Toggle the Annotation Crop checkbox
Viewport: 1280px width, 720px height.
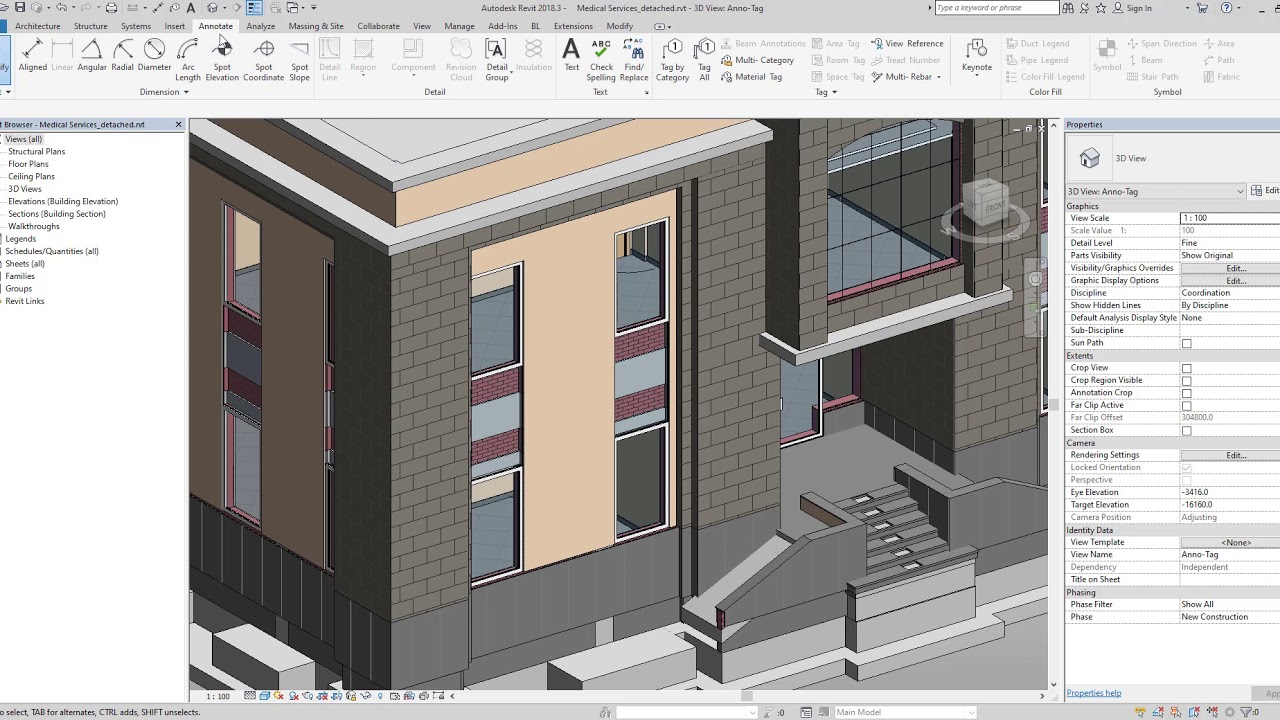point(1187,393)
